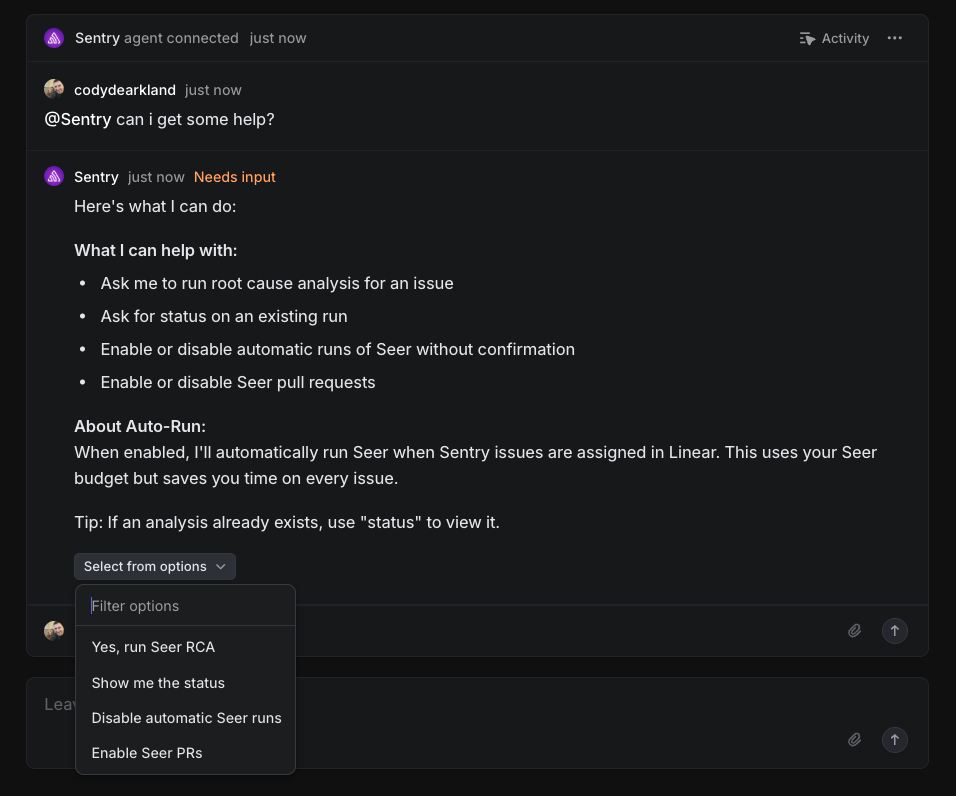Open the three-dot more options menu
Image resolution: width=956 pixels, height=796 pixels.
coord(894,38)
